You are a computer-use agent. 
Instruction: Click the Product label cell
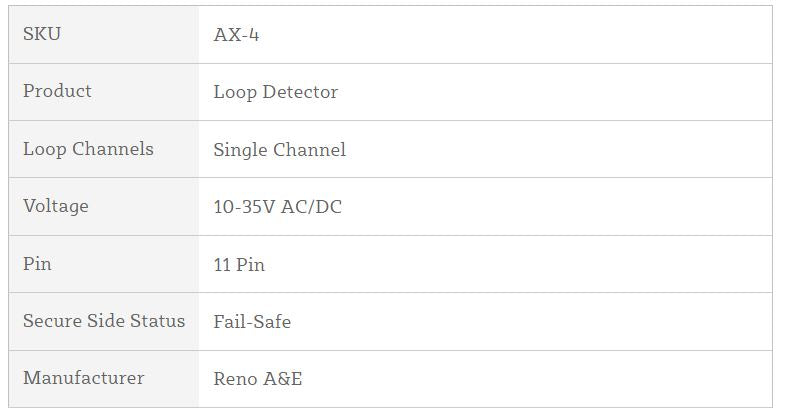[x=57, y=91]
